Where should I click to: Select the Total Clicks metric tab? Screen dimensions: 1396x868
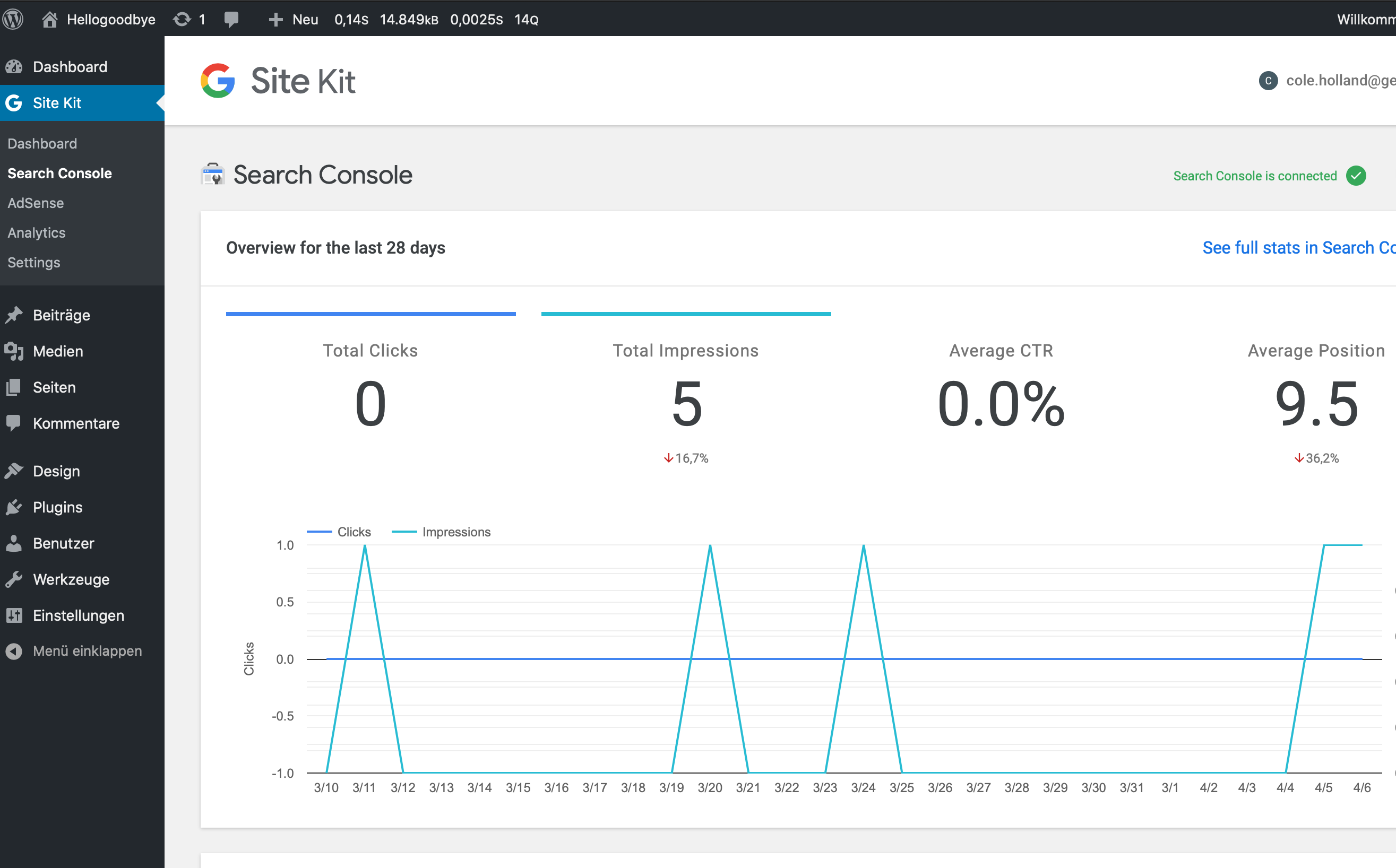pos(371,388)
